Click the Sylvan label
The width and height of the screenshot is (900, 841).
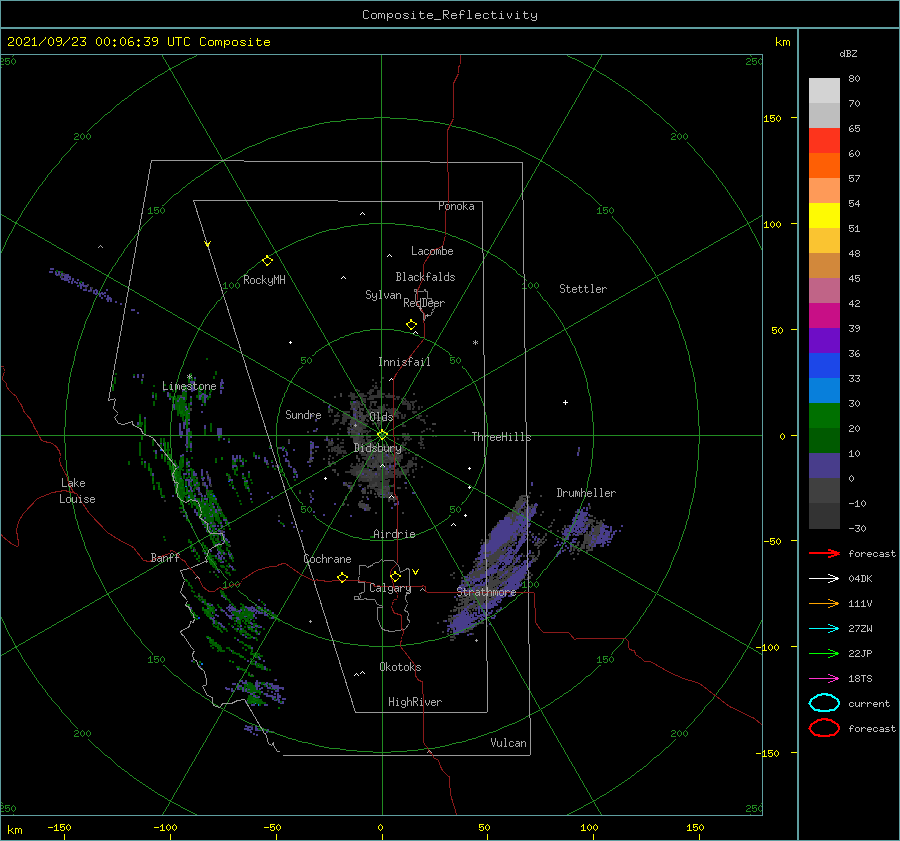[x=383, y=295]
